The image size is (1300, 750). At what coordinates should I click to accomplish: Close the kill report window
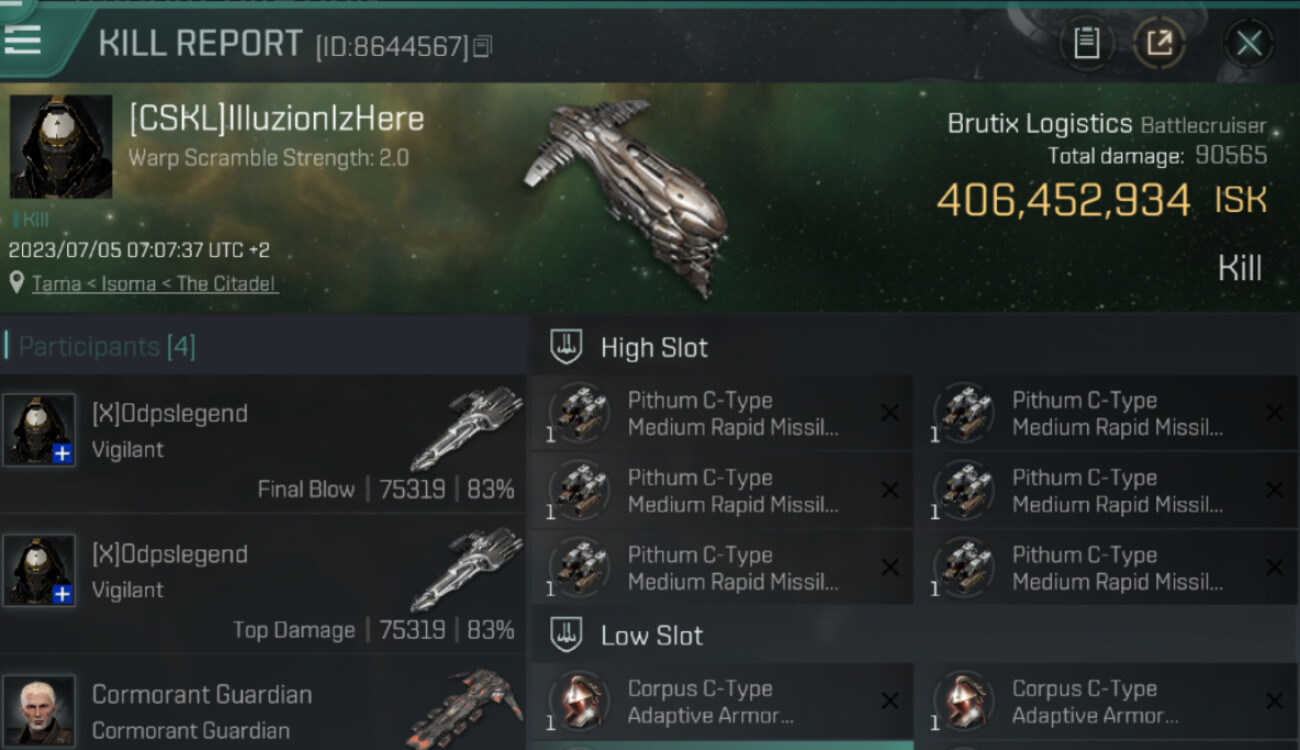click(1248, 43)
